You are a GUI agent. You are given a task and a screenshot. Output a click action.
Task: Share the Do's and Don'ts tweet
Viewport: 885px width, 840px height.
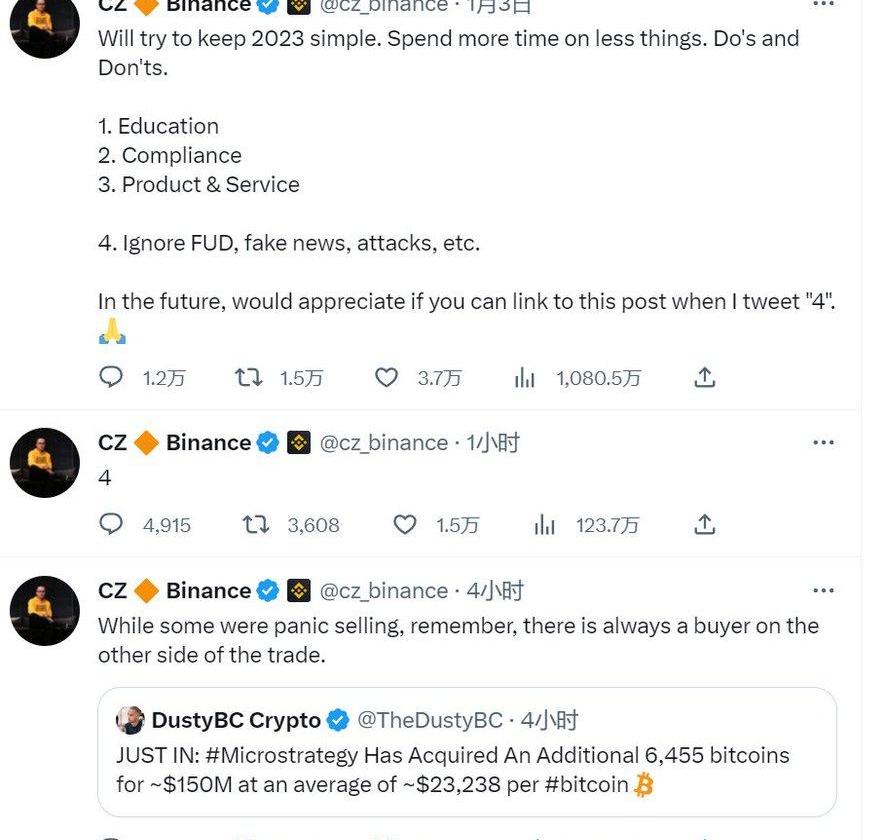click(x=704, y=377)
